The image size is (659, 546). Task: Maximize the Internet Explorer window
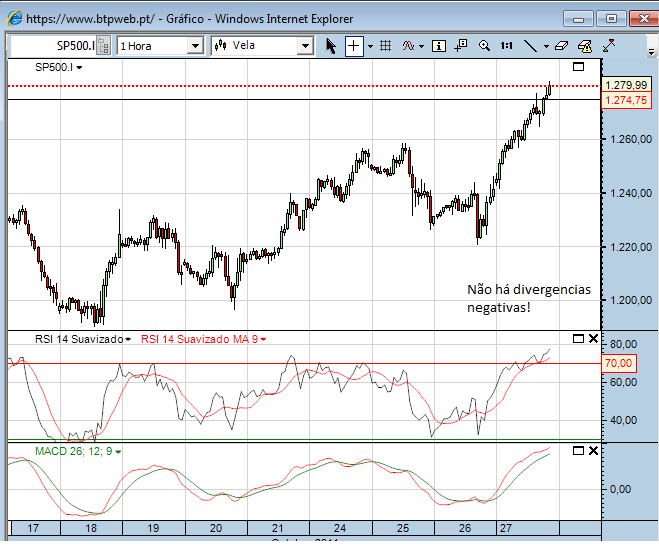pyautogui.click(x=611, y=19)
